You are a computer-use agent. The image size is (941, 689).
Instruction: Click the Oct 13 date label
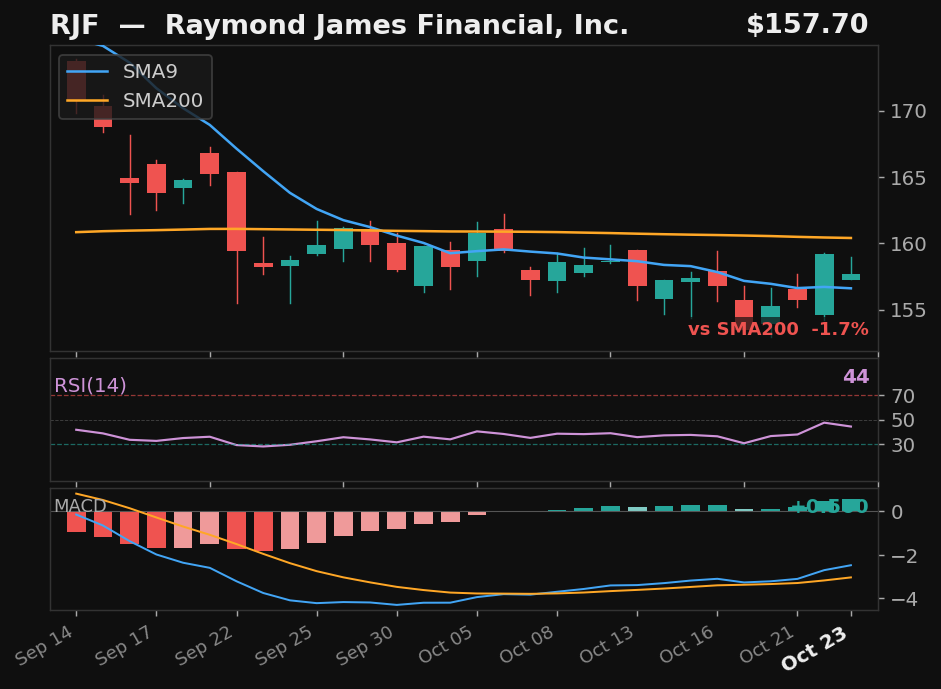[606, 645]
